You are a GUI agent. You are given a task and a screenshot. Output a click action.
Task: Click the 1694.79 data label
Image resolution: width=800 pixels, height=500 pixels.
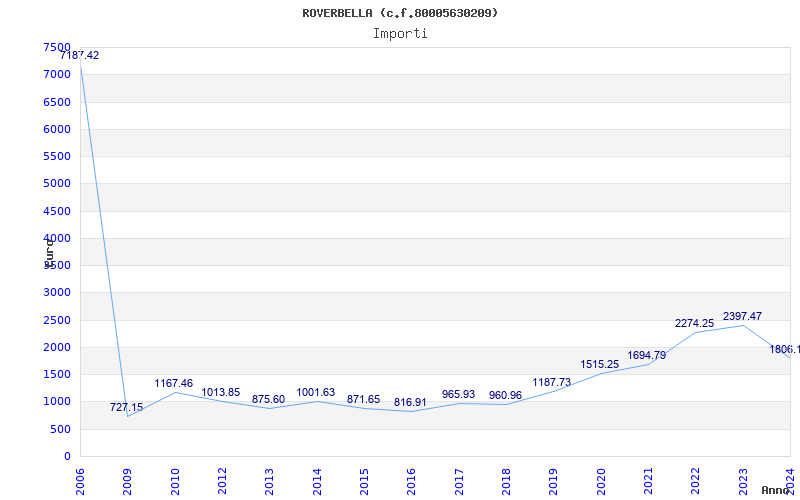(x=647, y=356)
